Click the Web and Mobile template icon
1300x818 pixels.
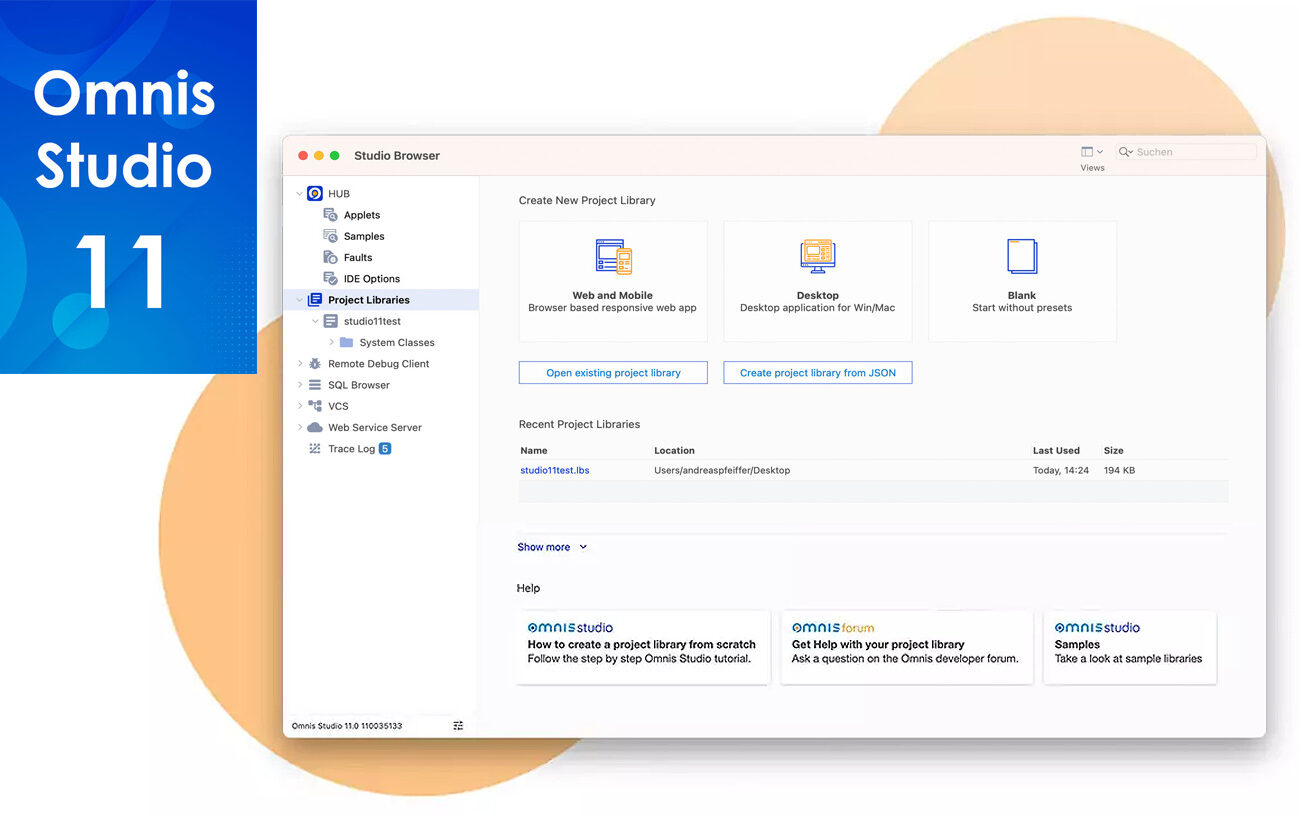pyautogui.click(x=613, y=258)
